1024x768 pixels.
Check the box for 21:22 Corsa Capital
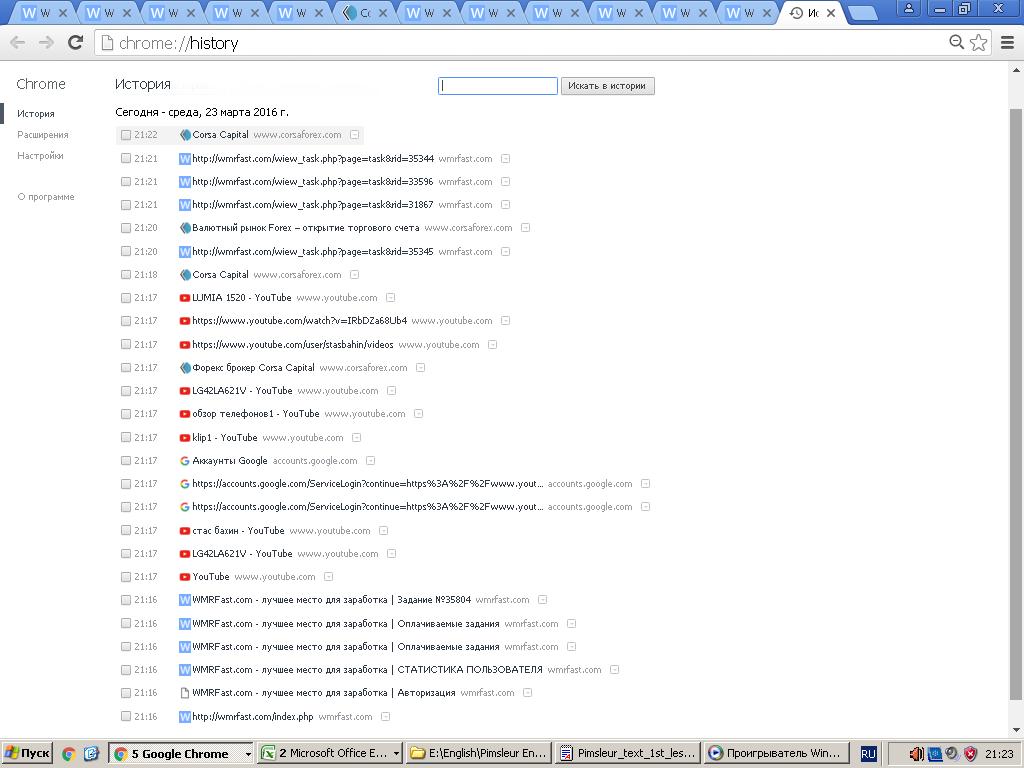click(x=126, y=135)
